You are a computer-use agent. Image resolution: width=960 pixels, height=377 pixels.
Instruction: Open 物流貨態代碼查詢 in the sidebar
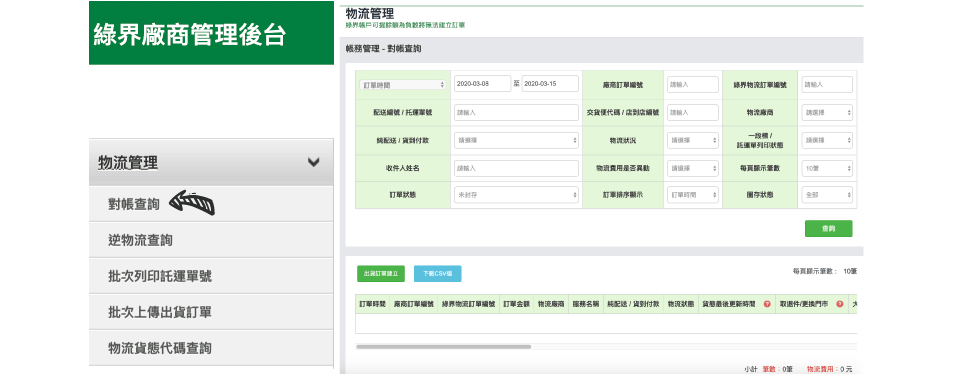(x=211, y=348)
